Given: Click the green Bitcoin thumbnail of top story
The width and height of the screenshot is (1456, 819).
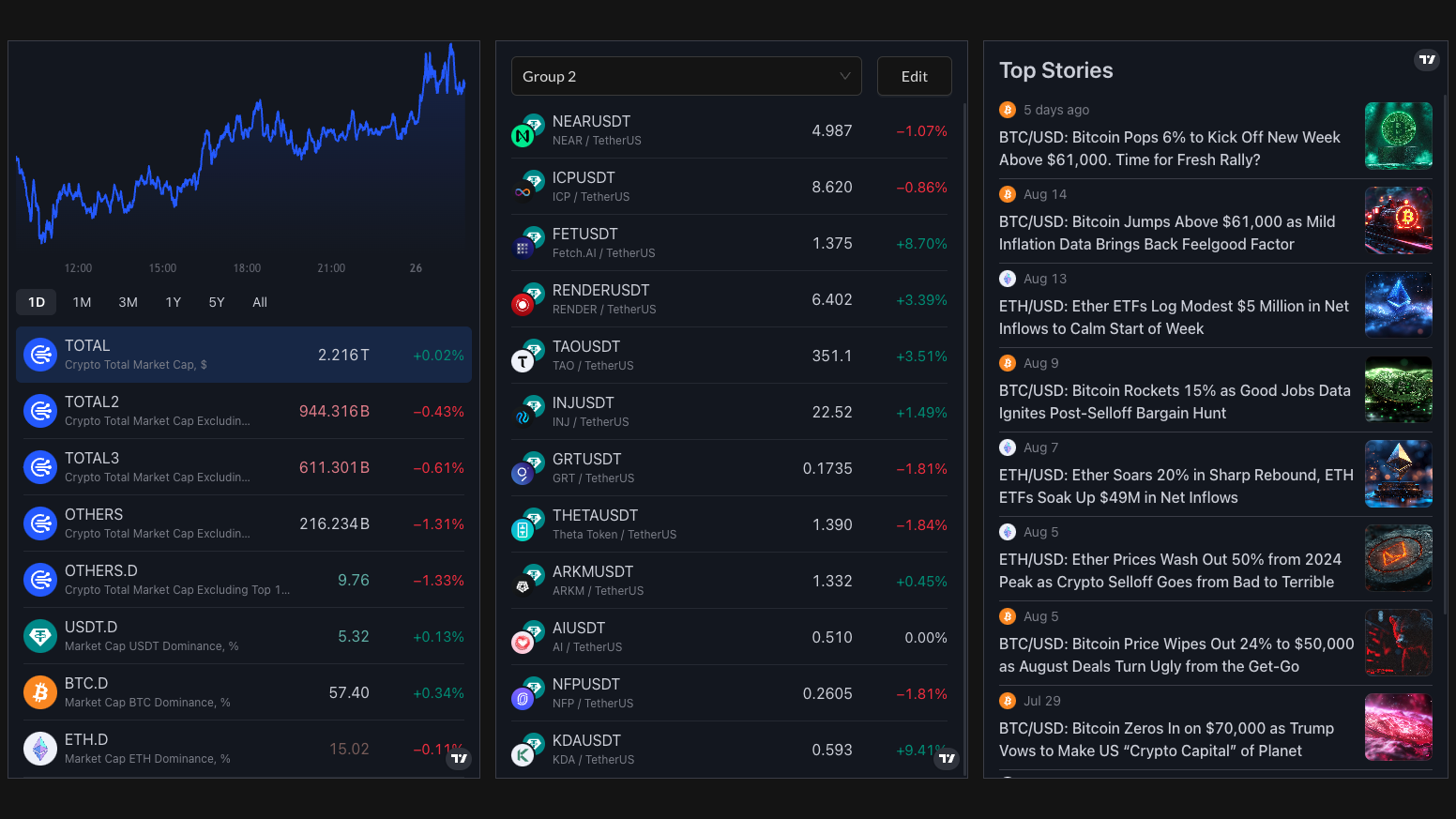Looking at the screenshot, I should point(1399,136).
